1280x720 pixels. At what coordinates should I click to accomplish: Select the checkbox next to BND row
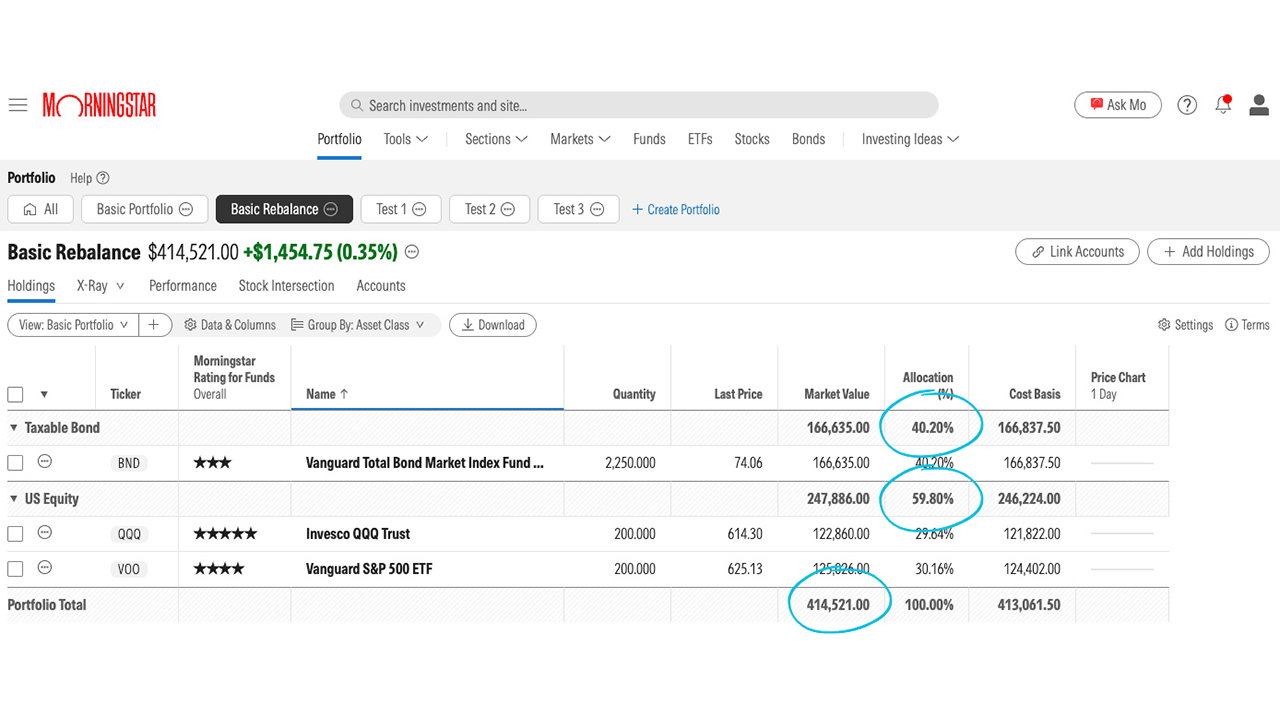click(15, 462)
